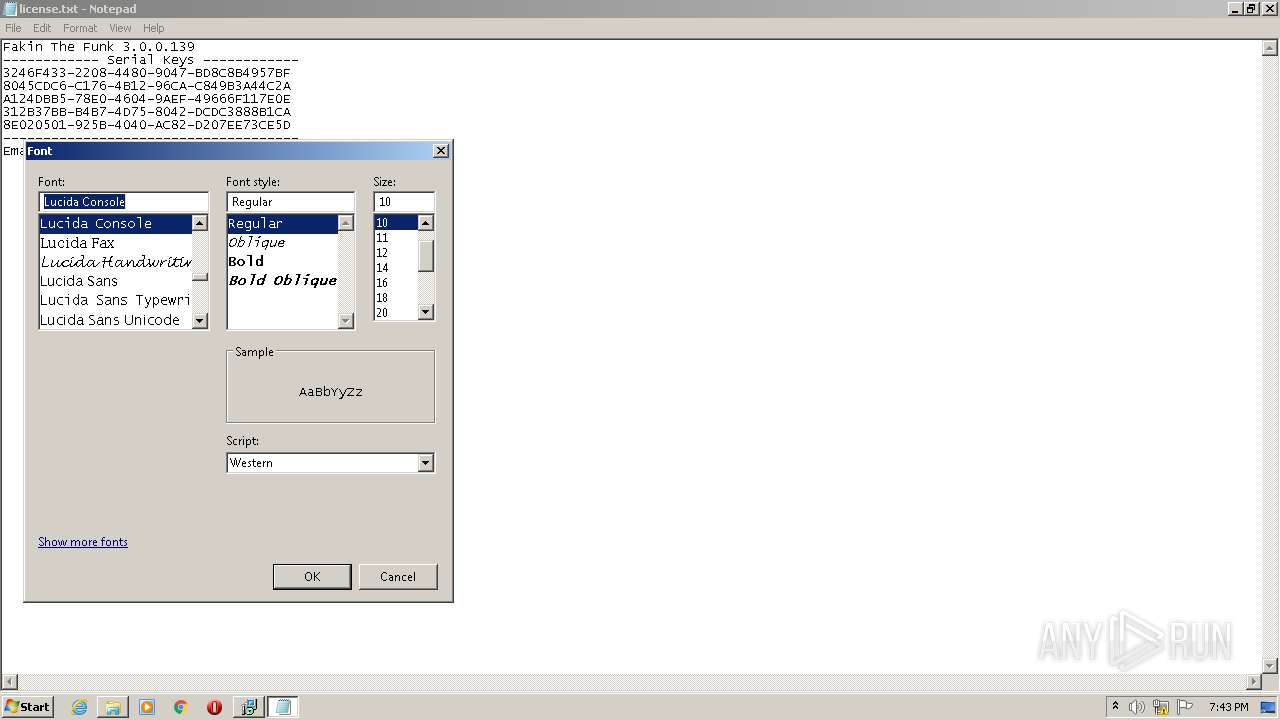Open Internet Explorer from the taskbar
This screenshot has height=720, width=1280.
[79, 707]
